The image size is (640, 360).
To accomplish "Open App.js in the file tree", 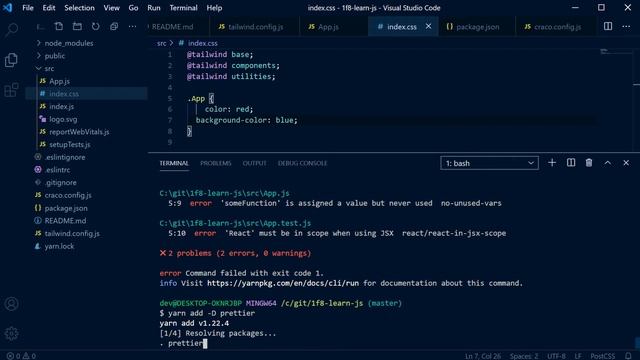I will click(59, 81).
